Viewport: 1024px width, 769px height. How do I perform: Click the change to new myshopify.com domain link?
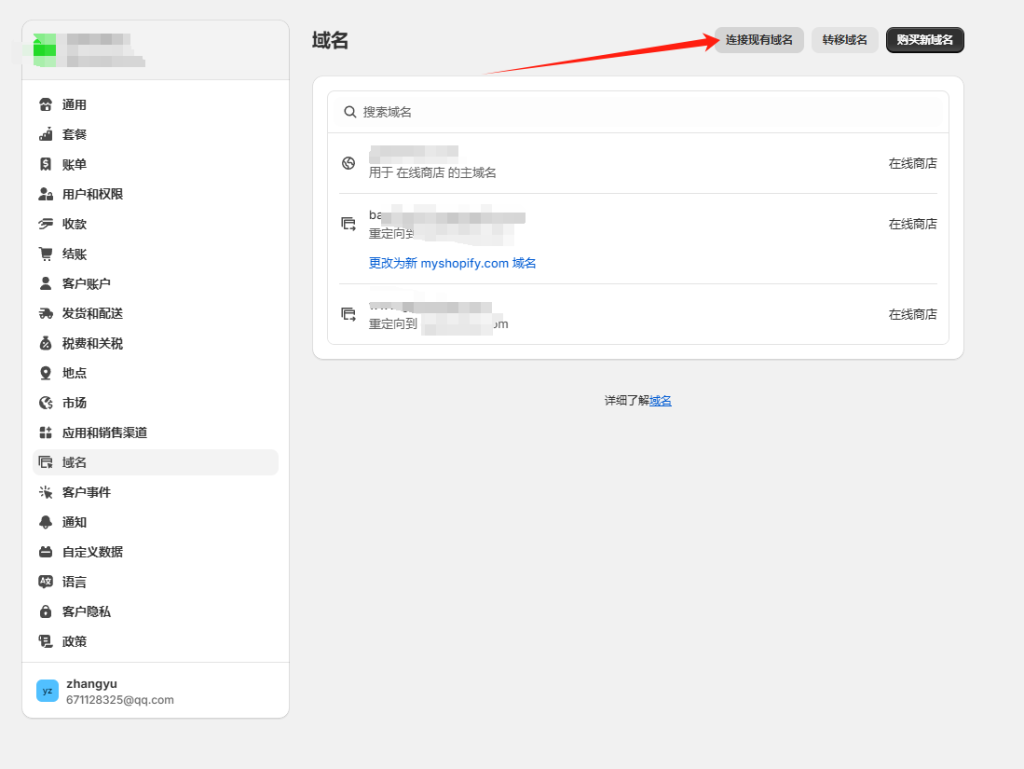coord(452,263)
